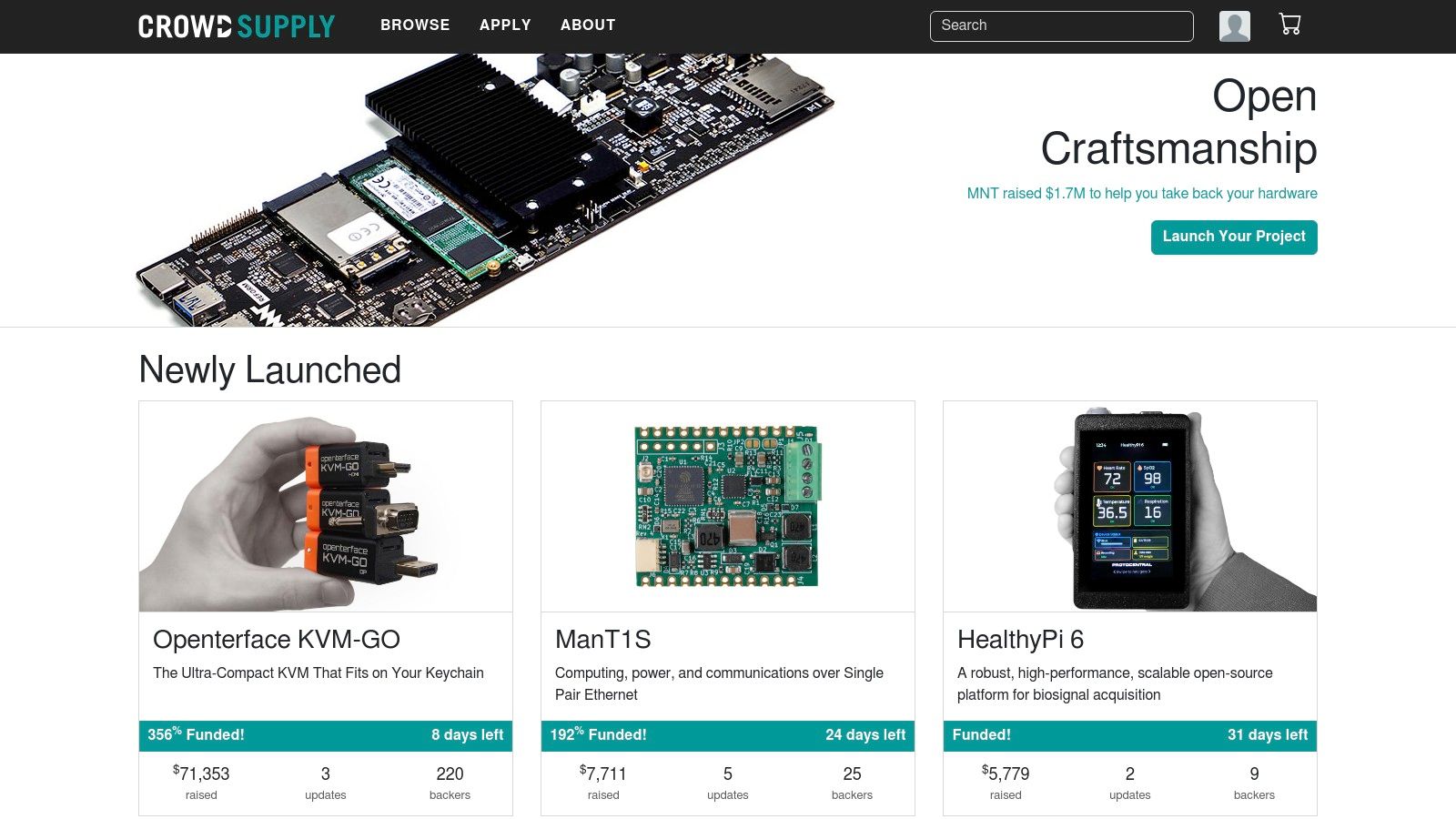Open the About menu item
This screenshot has height=819, width=1456.
coord(588,25)
